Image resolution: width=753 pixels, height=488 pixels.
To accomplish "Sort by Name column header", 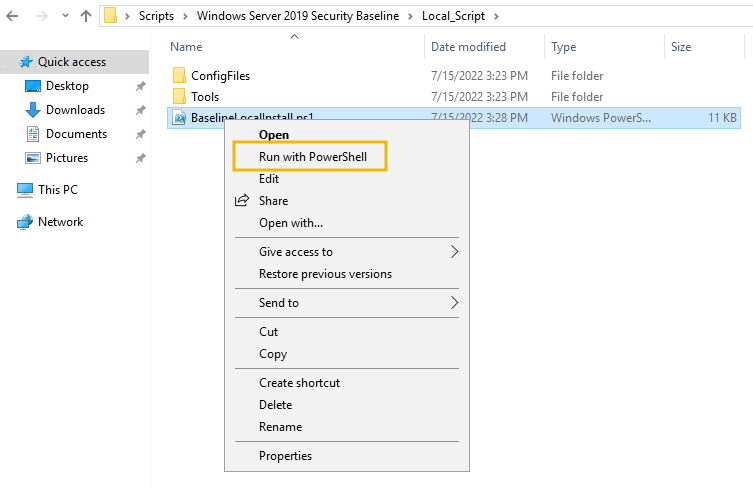I will coord(186,47).
